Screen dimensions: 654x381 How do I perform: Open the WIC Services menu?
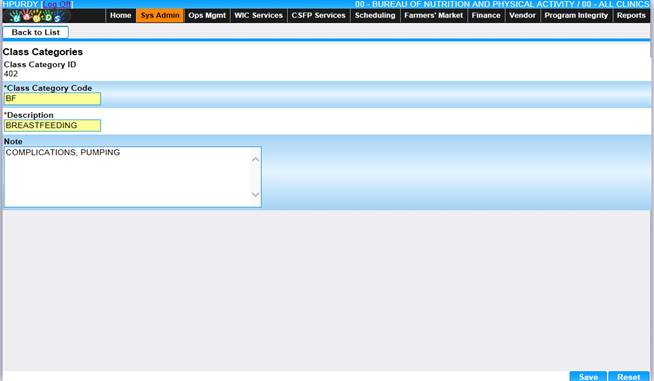coord(258,15)
